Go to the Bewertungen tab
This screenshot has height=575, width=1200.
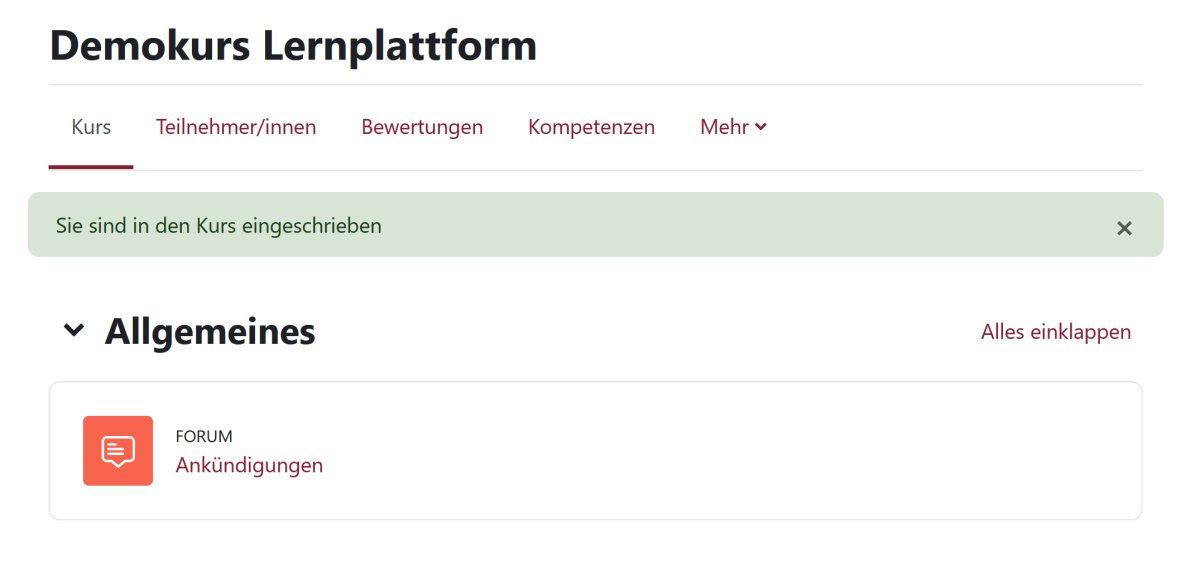(x=422, y=127)
